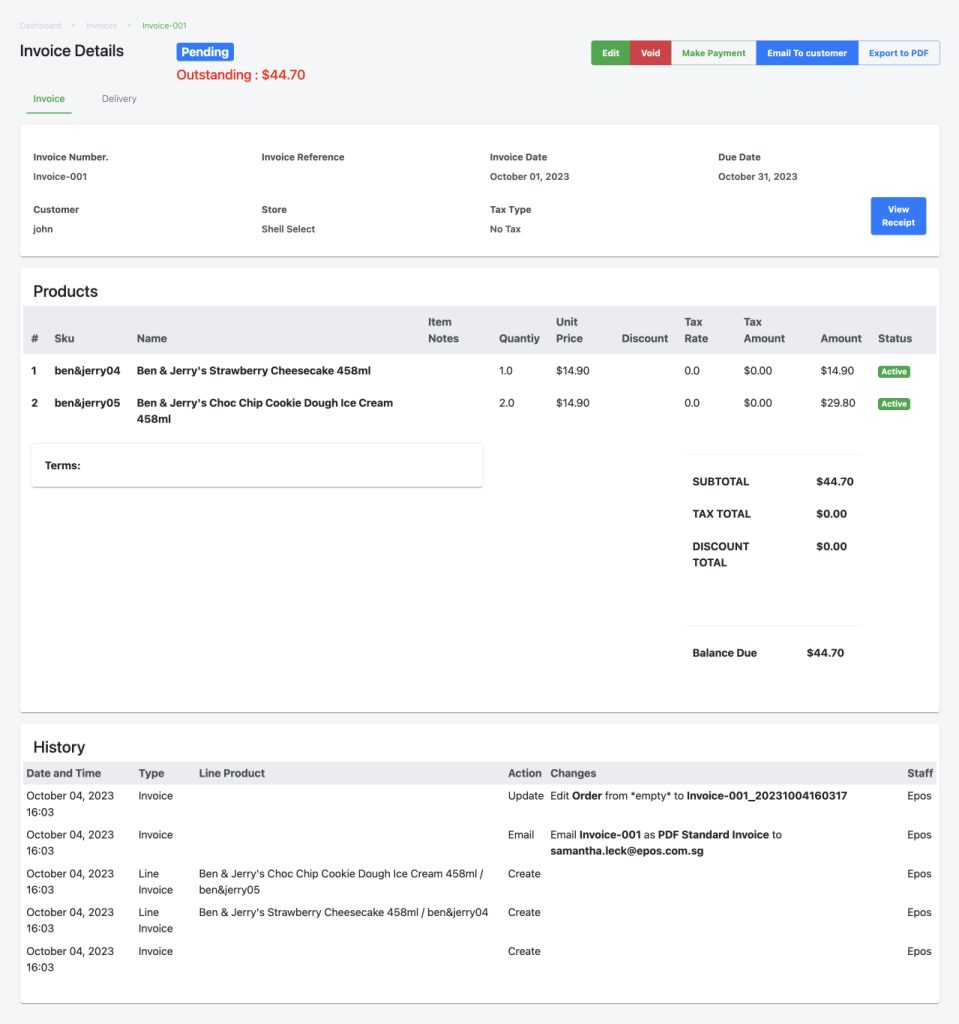Click the No Tax value
The height and width of the screenshot is (1024, 959).
[x=505, y=229]
